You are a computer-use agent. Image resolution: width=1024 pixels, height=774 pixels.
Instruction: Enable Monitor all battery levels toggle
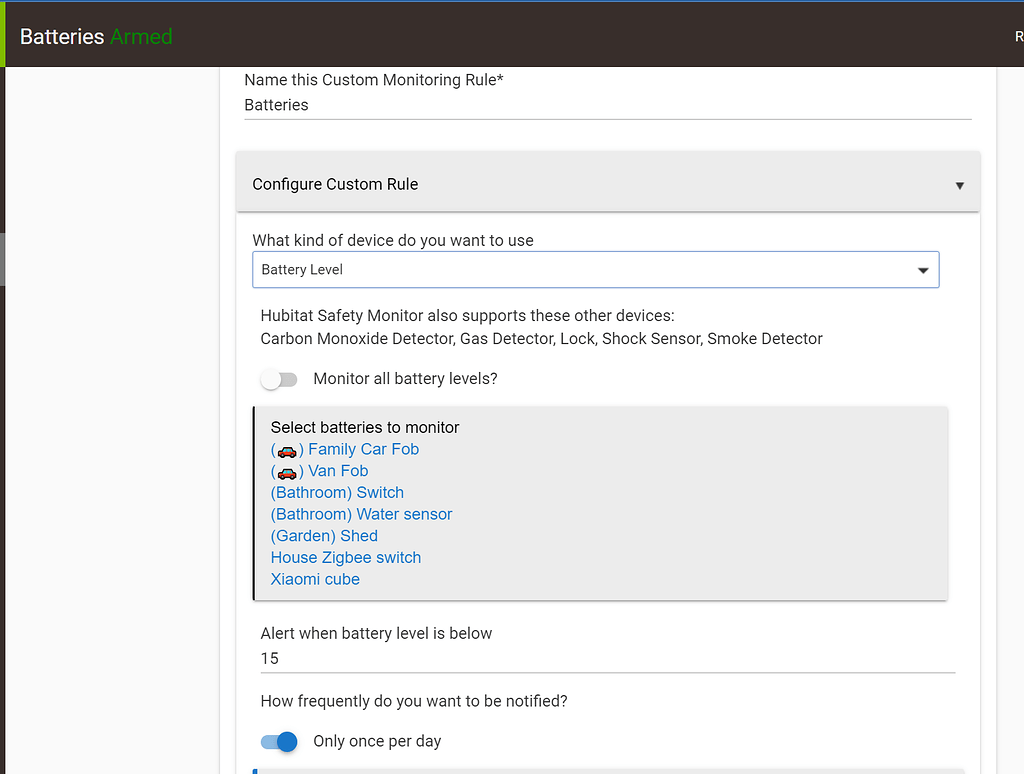[x=279, y=379]
